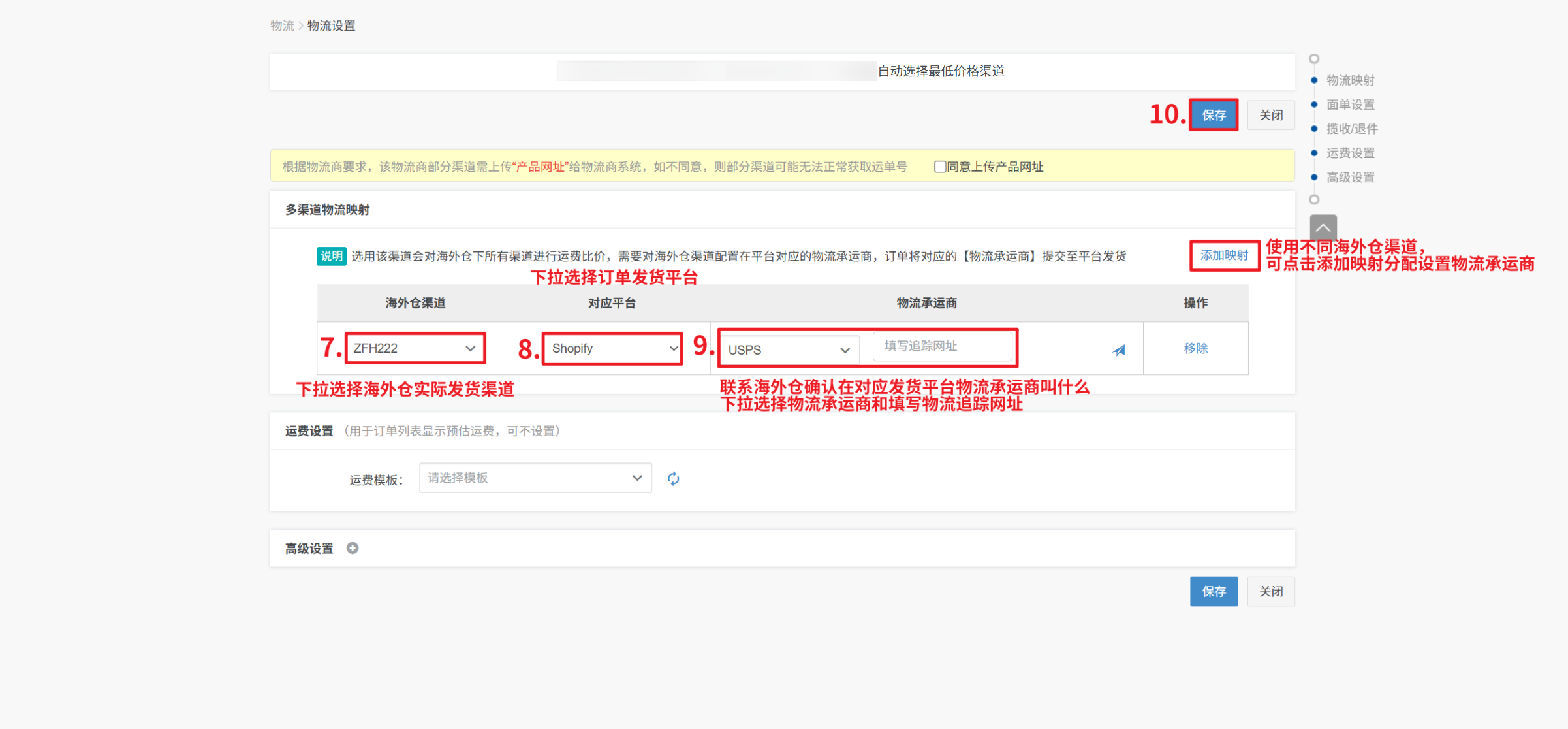Viewport: 1568px width, 729px height.
Task: Jump to 面单设置 in side navigation
Action: pyautogui.click(x=1350, y=105)
